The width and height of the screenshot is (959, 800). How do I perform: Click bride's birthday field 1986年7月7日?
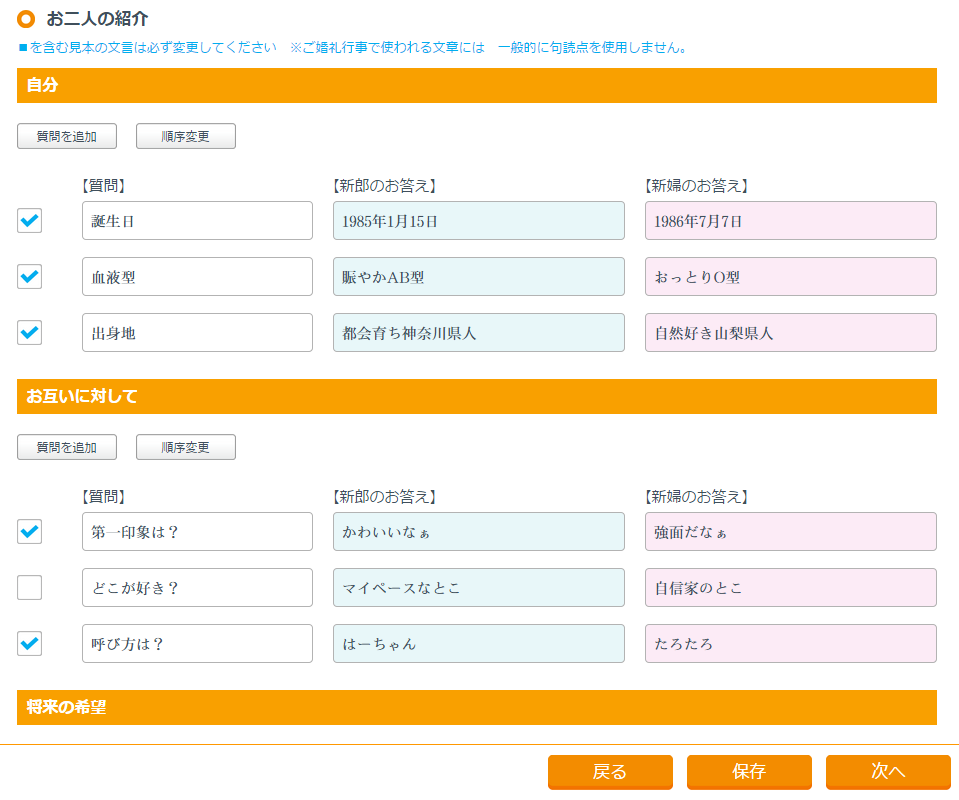point(790,221)
